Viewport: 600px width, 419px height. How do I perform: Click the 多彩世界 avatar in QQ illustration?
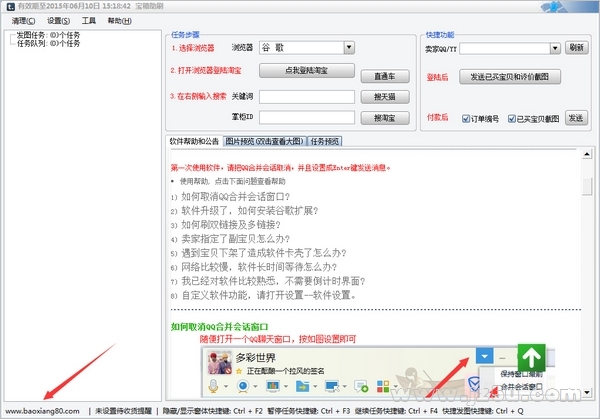[220, 362]
